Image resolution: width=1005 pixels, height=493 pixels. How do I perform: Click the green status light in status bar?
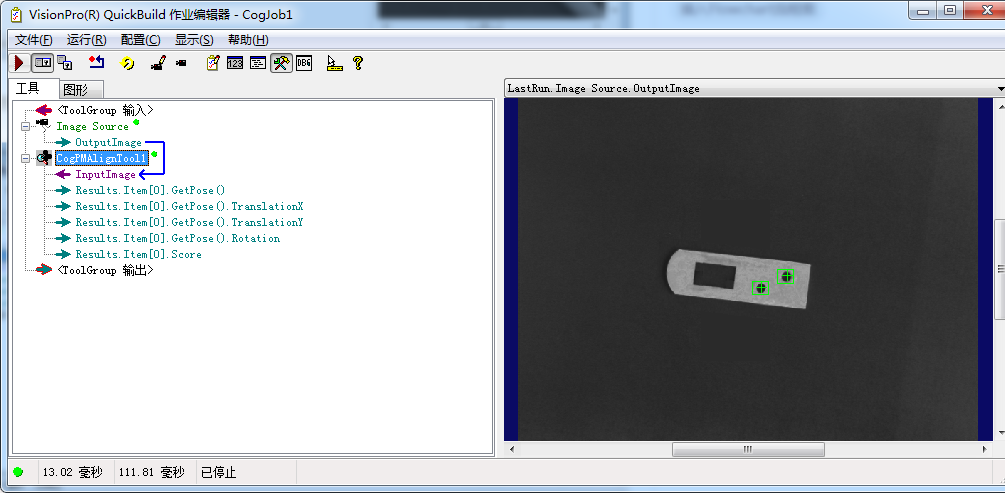[x=18, y=472]
